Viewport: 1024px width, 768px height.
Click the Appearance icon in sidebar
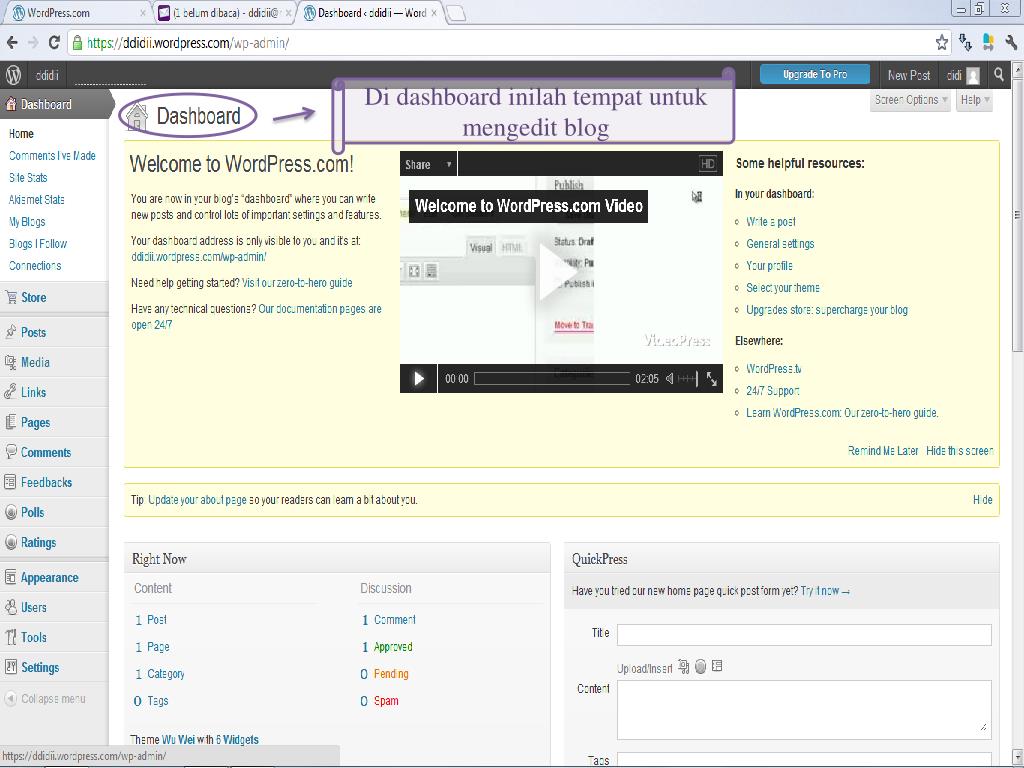10,577
